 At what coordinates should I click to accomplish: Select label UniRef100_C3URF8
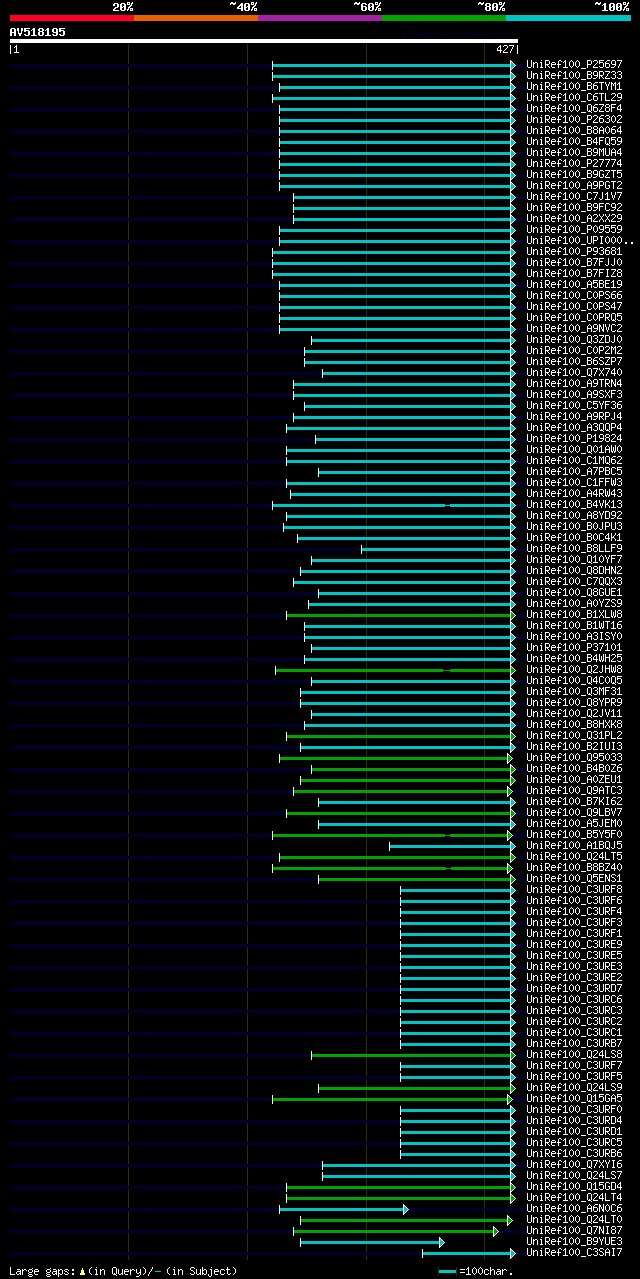click(574, 889)
